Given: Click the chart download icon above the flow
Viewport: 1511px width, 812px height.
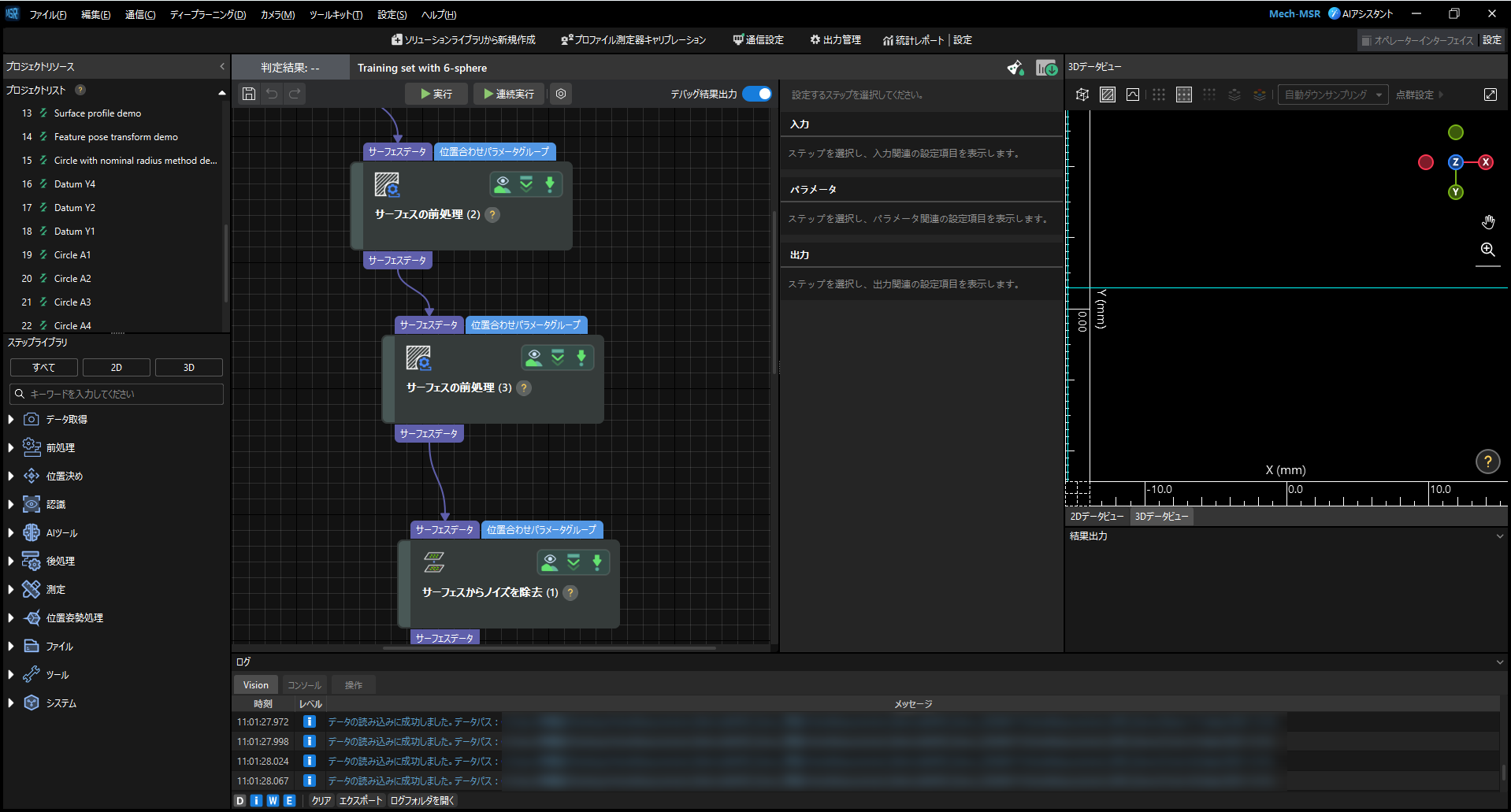Looking at the screenshot, I should pyautogui.click(x=1046, y=68).
